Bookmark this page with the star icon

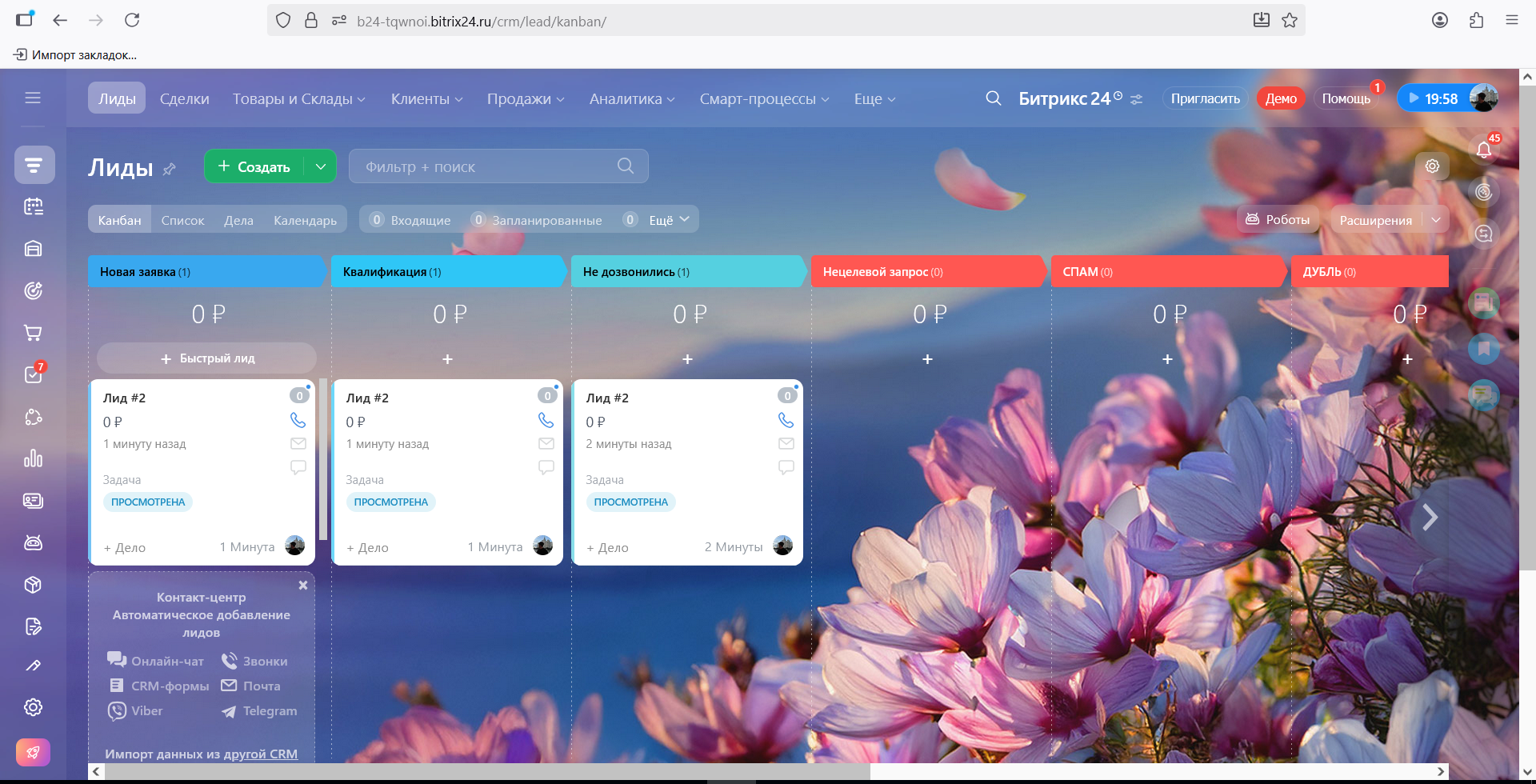pyautogui.click(x=1290, y=20)
